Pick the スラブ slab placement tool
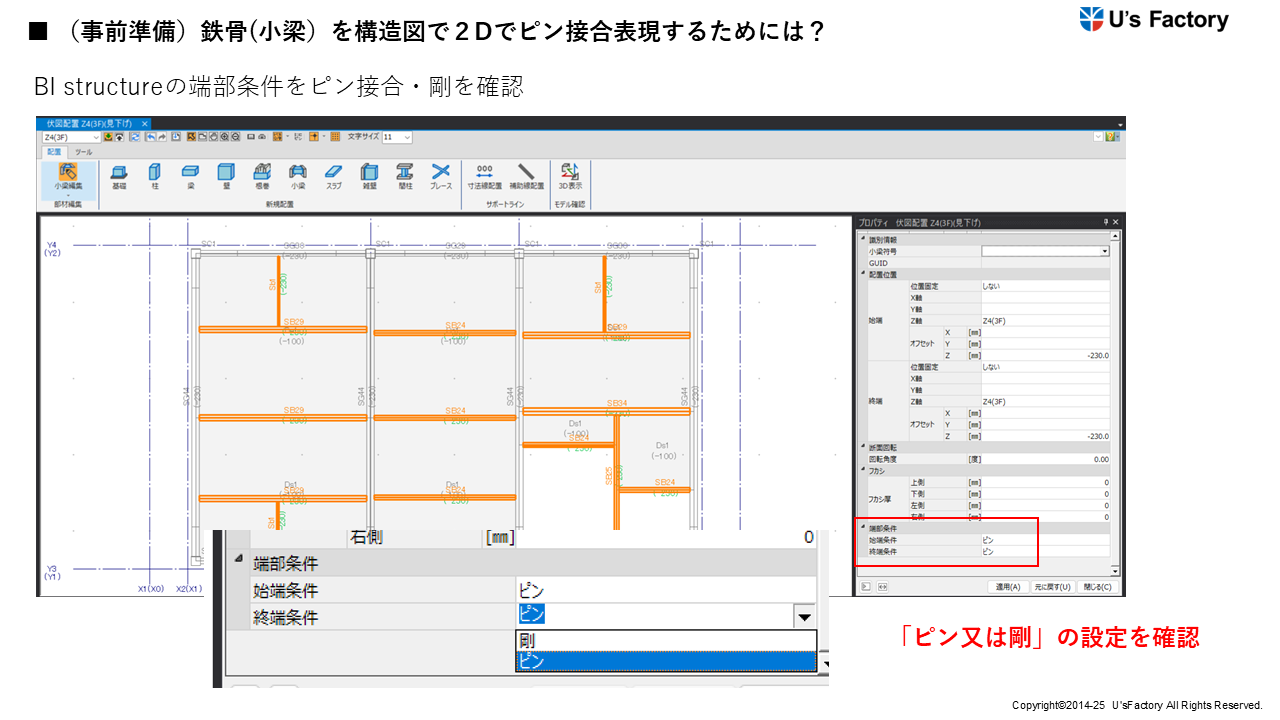 pyautogui.click(x=333, y=177)
